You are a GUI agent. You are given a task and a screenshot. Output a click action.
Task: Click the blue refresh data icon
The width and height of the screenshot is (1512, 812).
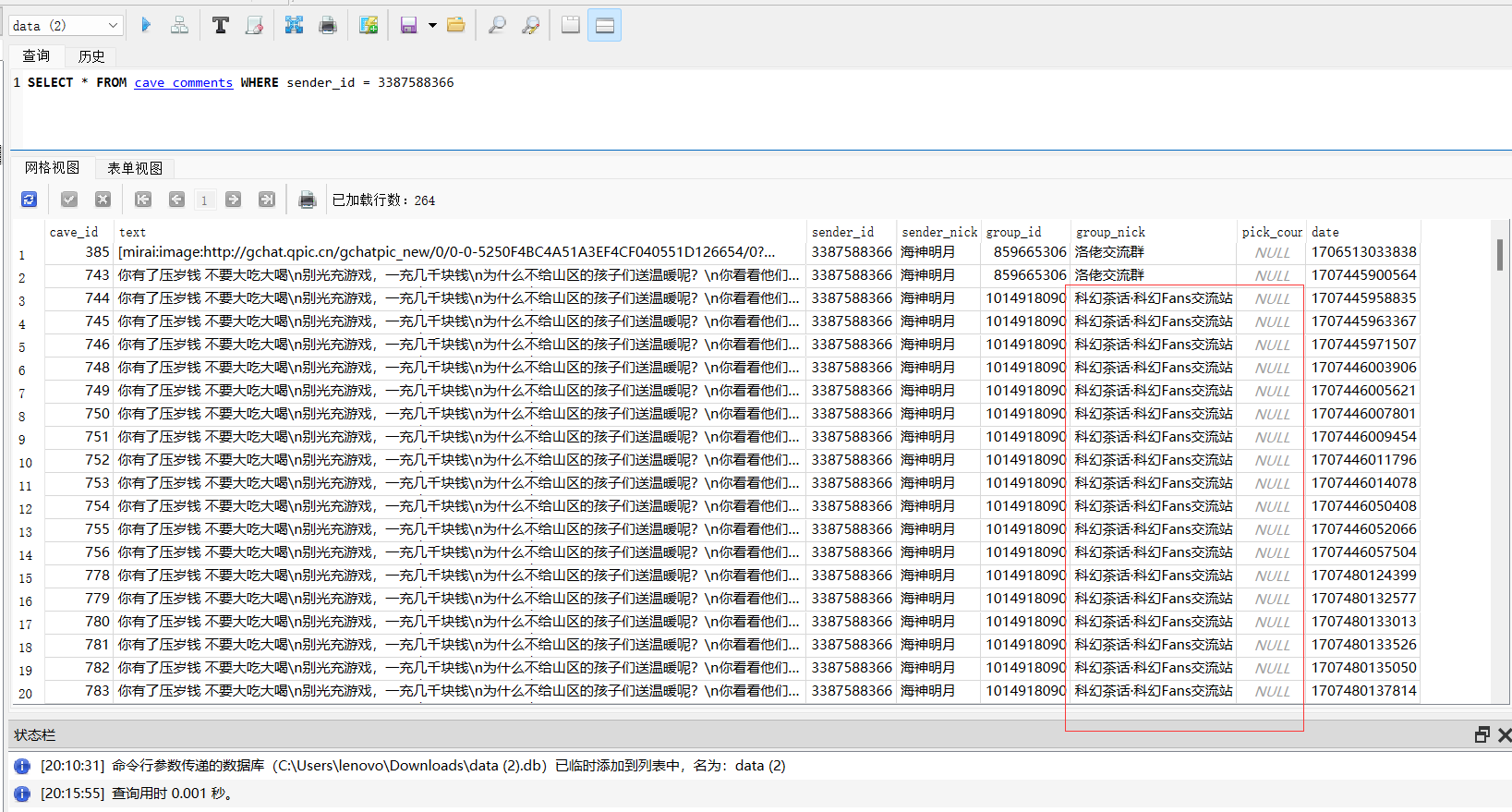pyautogui.click(x=29, y=200)
